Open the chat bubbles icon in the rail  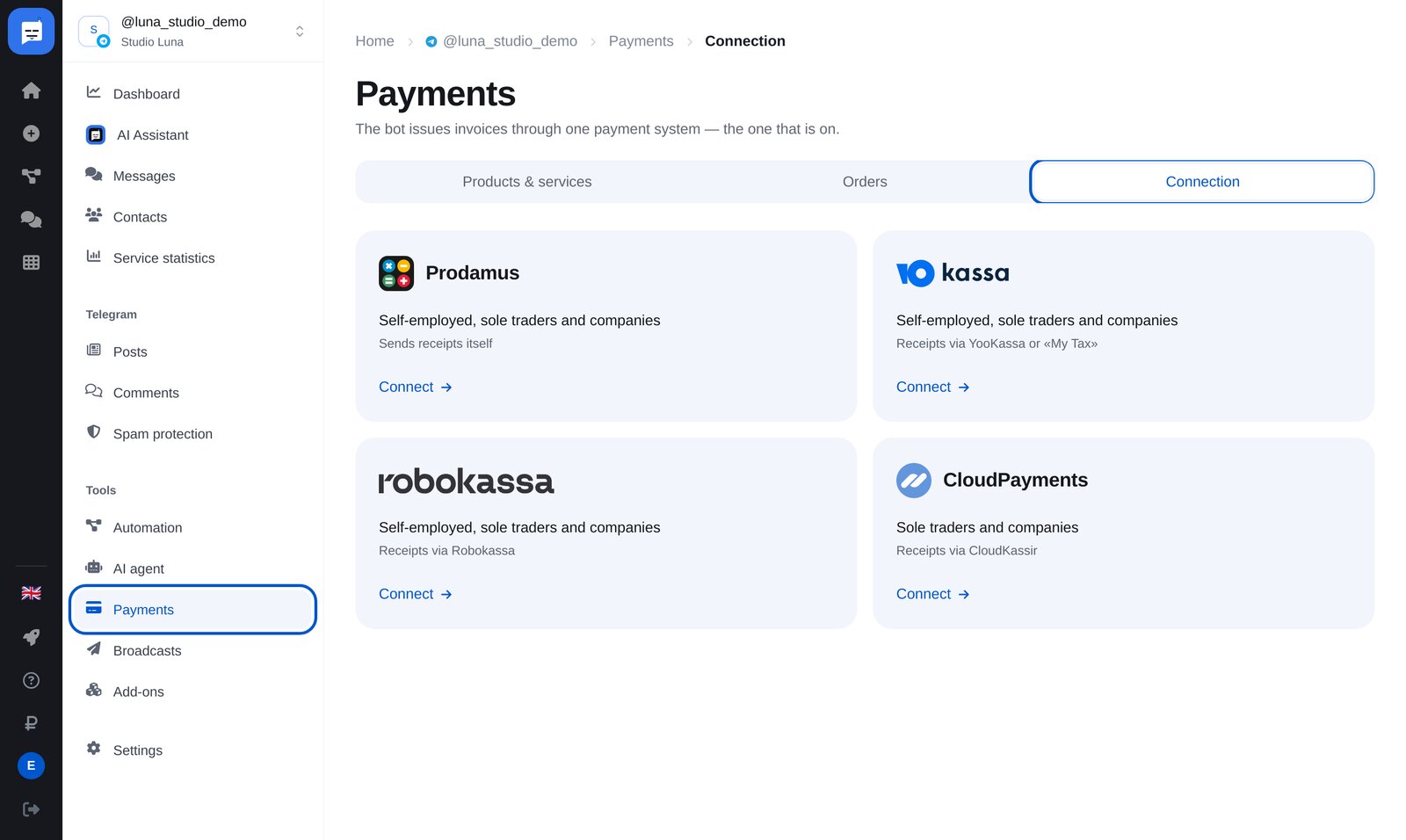(31, 220)
